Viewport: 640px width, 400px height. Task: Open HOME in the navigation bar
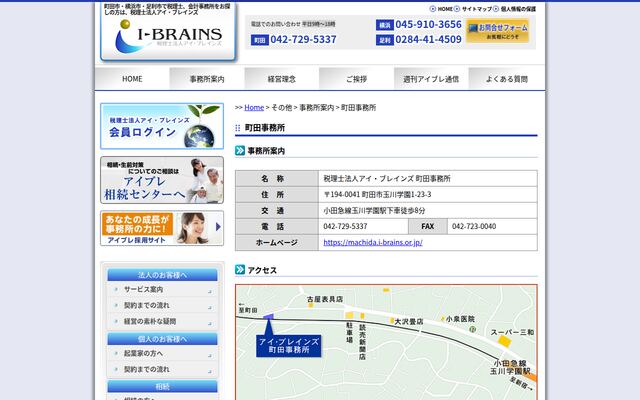[x=132, y=78]
